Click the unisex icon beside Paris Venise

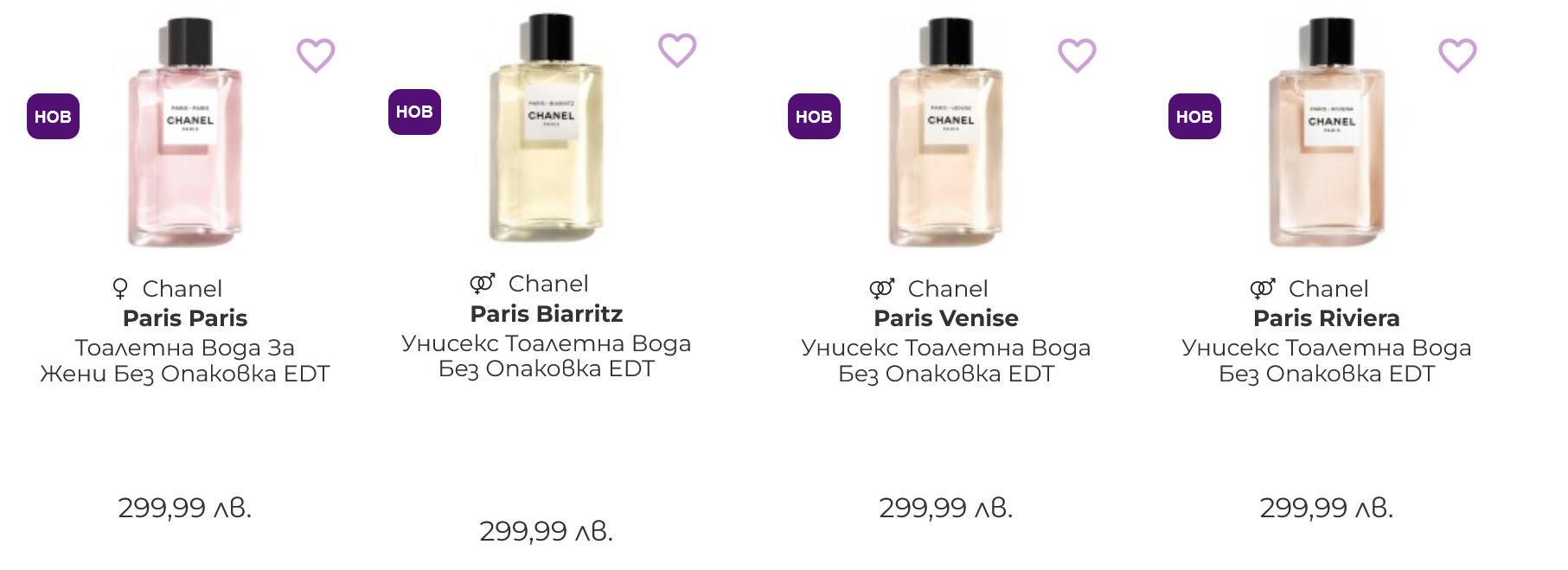[x=881, y=288]
